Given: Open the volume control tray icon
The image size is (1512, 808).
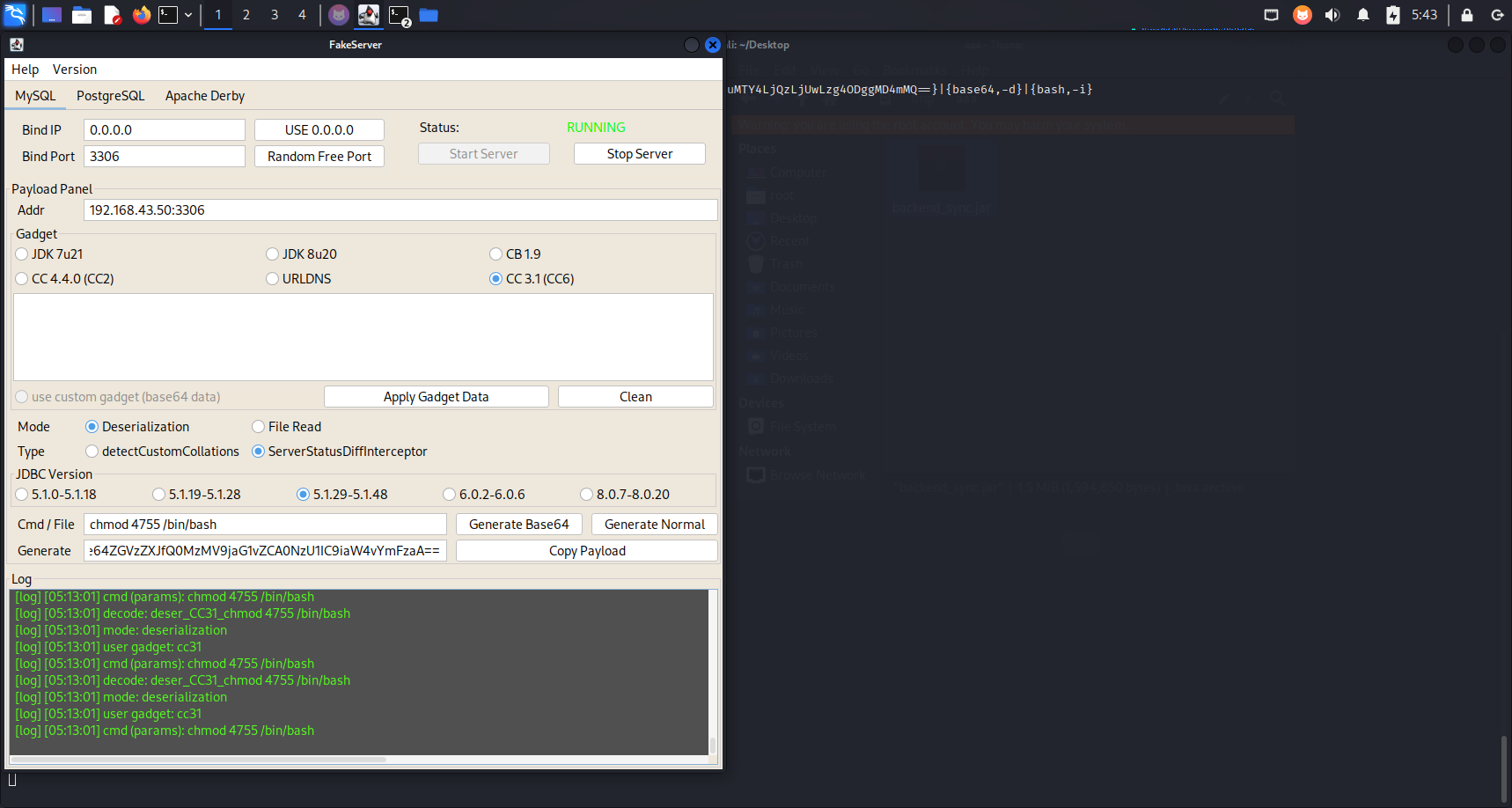Looking at the screenshot, I should (1332, 15).
